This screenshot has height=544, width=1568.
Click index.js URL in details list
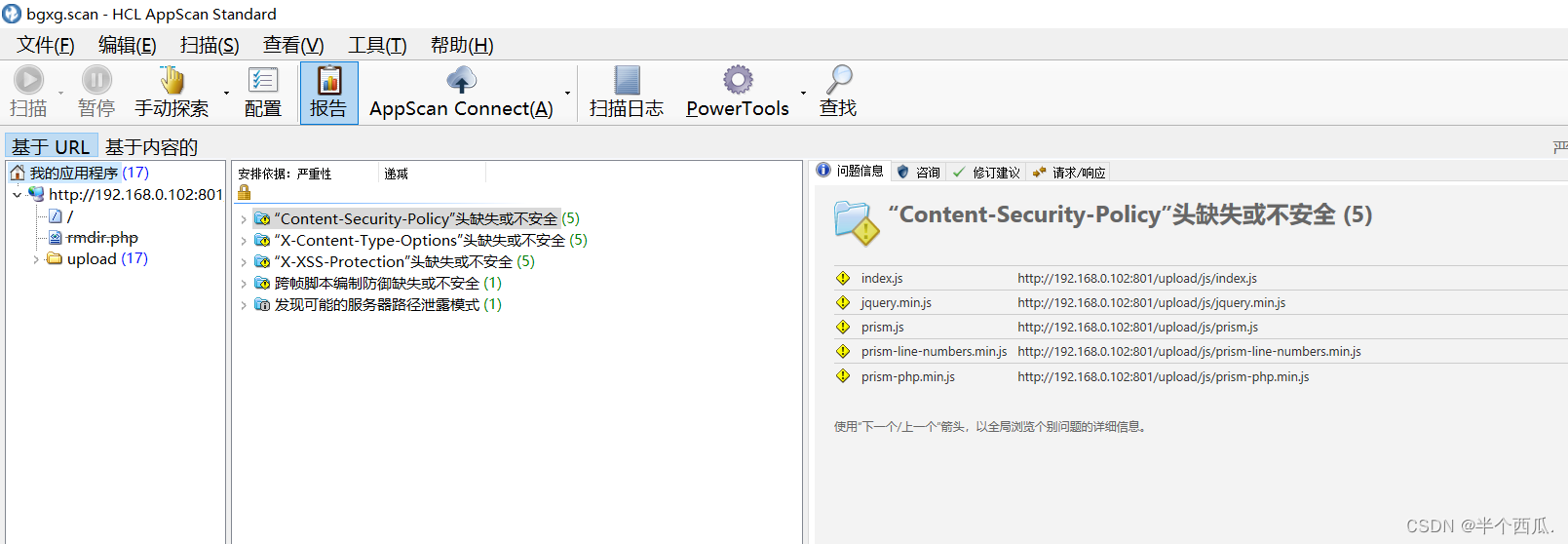(1137, 278)
